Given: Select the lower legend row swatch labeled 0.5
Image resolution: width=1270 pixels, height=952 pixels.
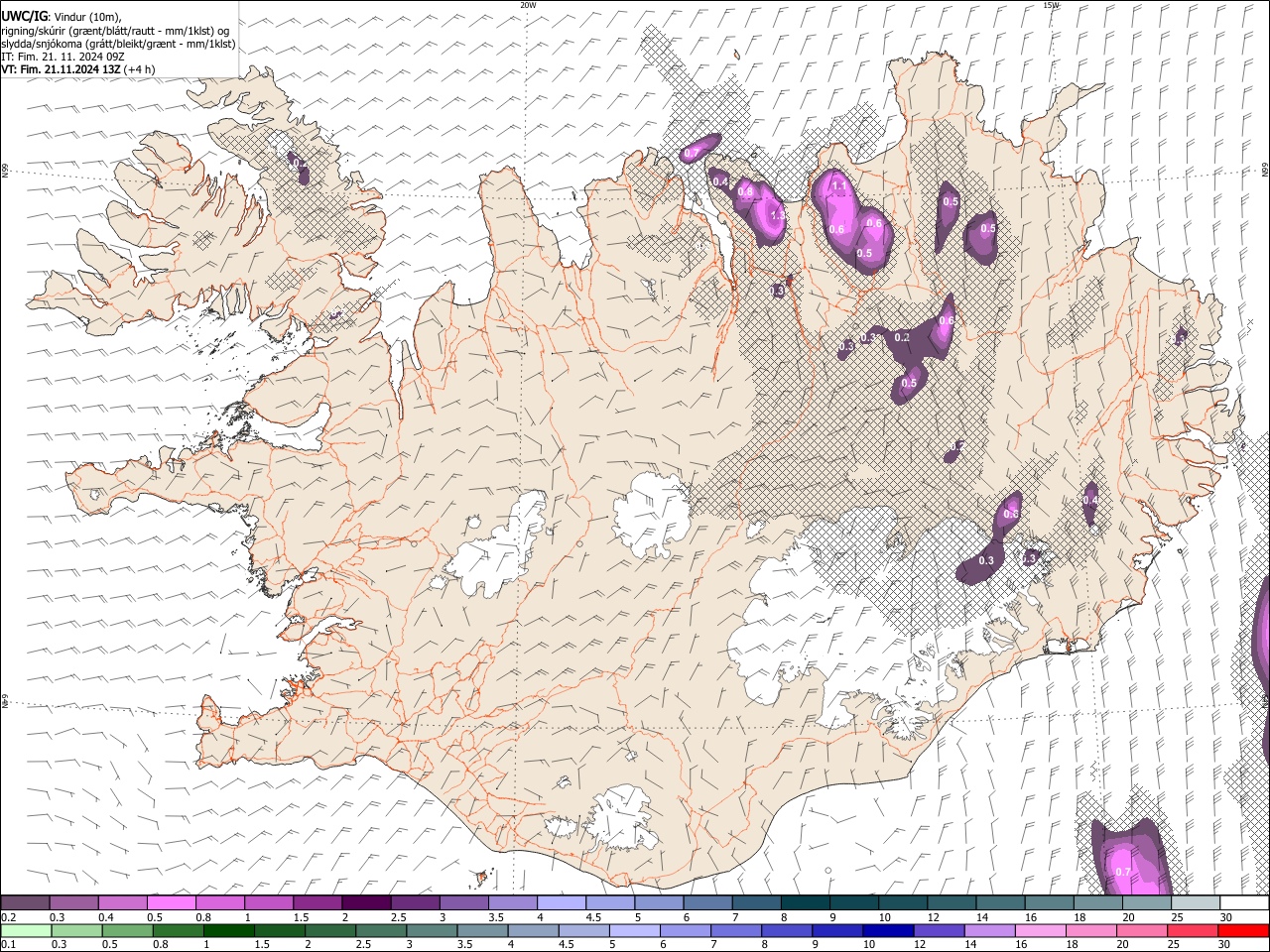Looking at the screenshot, I should (x=127, y=930).
